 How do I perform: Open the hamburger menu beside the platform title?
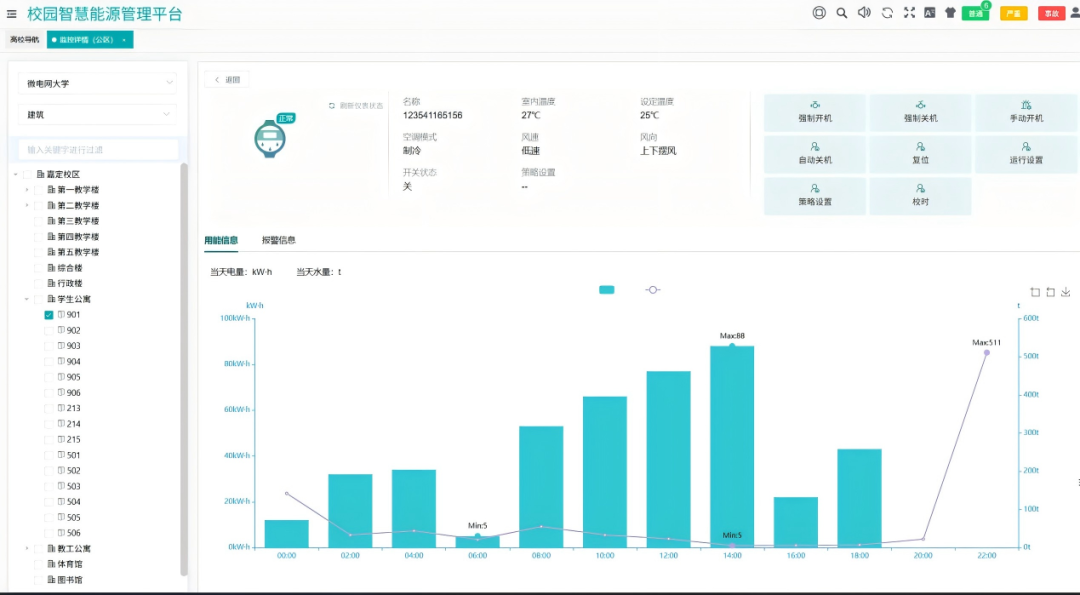click(x=12, y=14)
